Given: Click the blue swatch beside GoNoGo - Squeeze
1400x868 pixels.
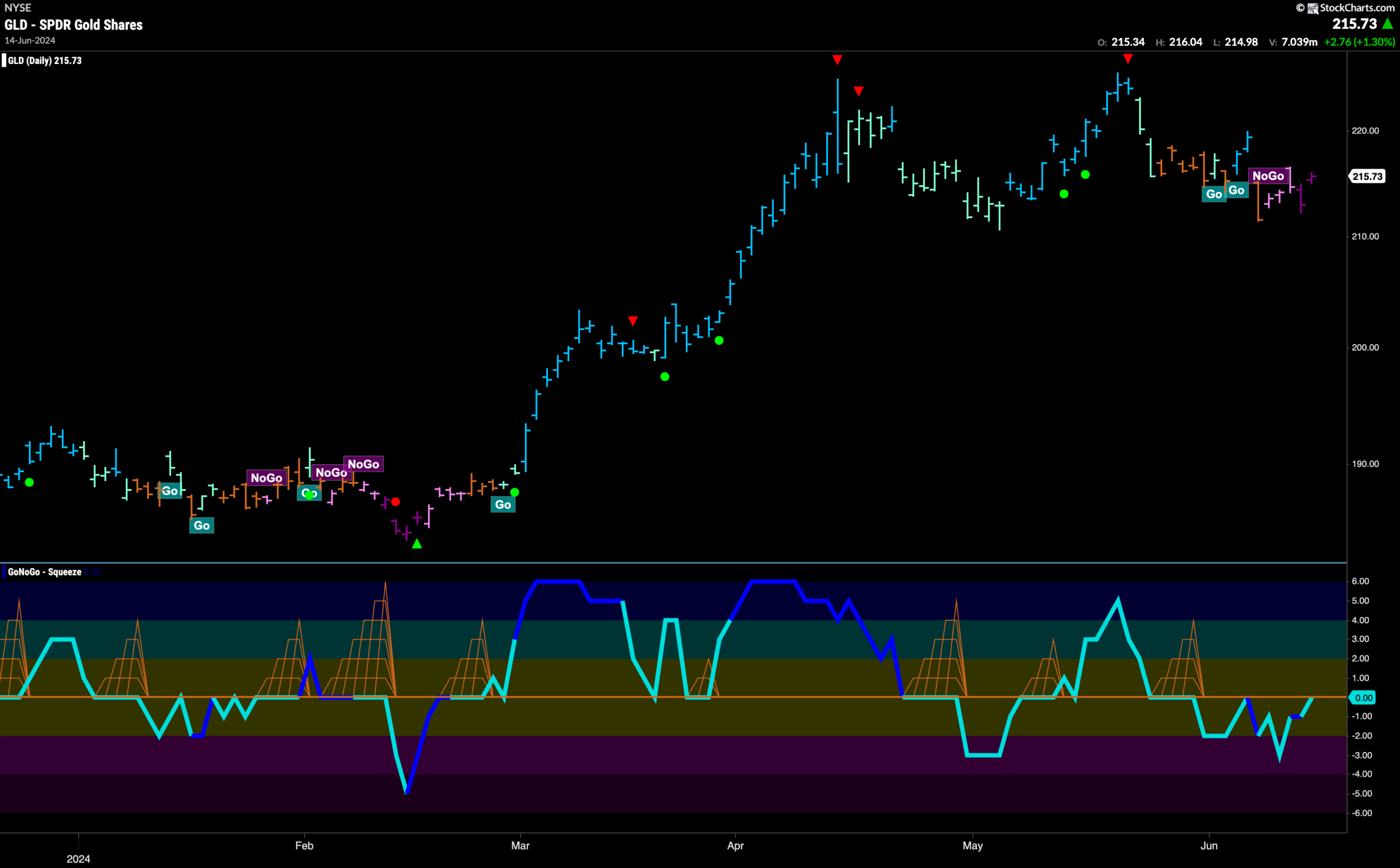Looking at the screenshot, I should click(4, 572).
